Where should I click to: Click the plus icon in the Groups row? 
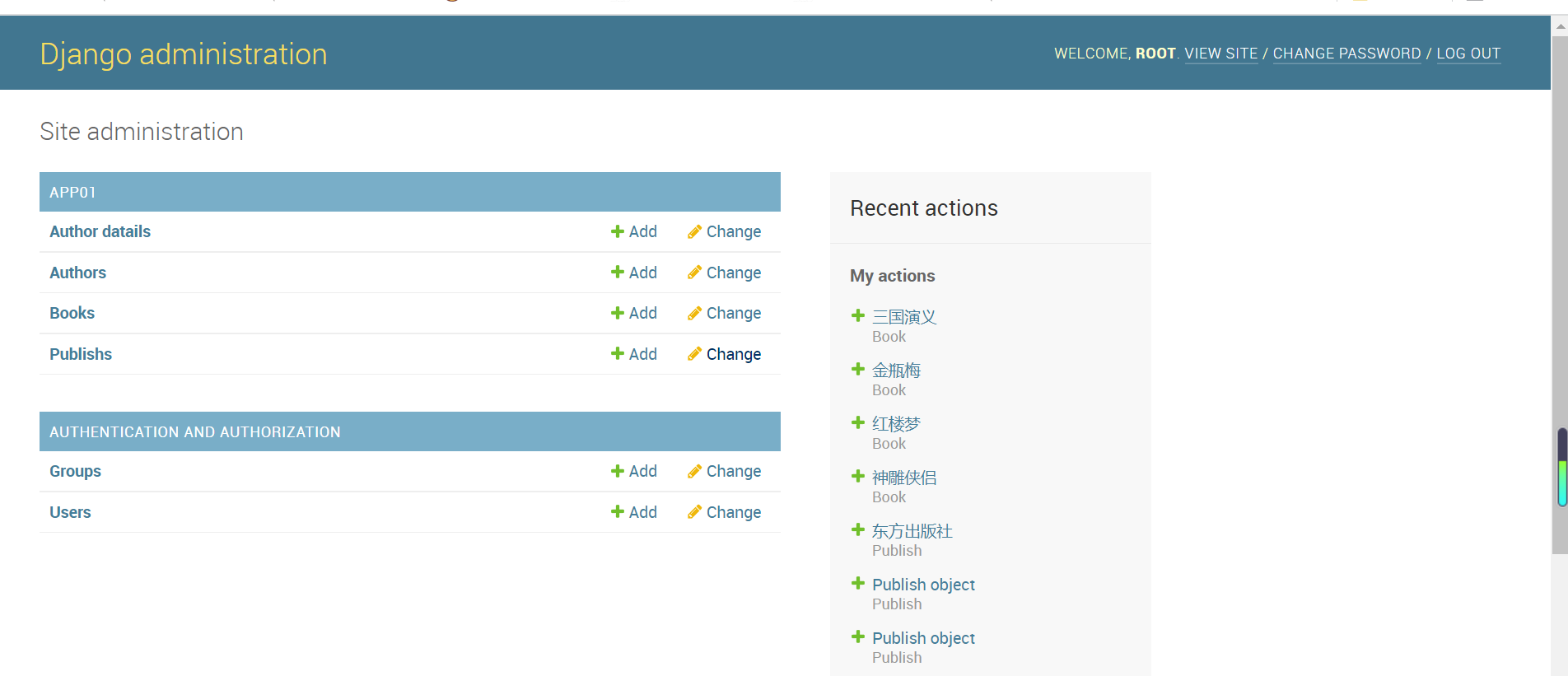coord(617,471)
